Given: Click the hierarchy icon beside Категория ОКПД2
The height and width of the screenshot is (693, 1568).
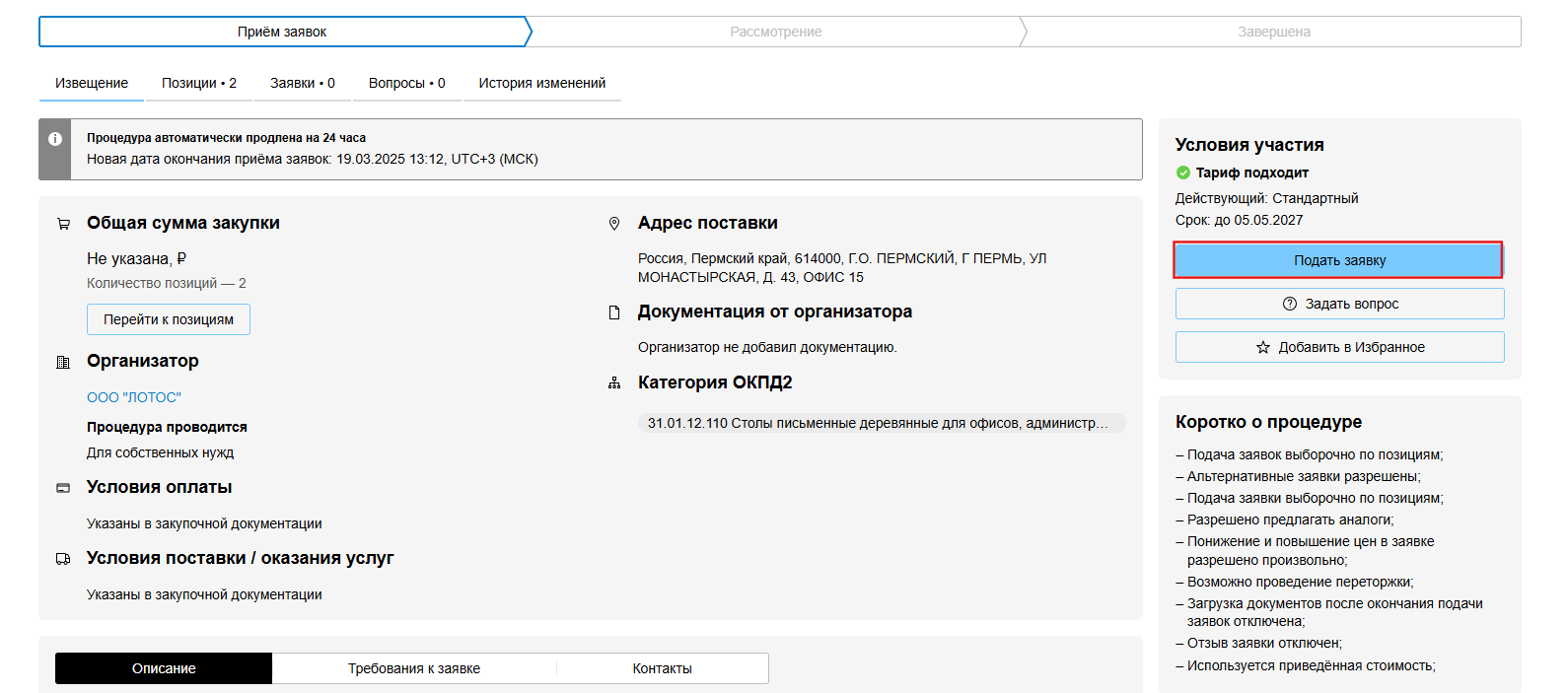Looking at the screenshot, I should [614, 383].
